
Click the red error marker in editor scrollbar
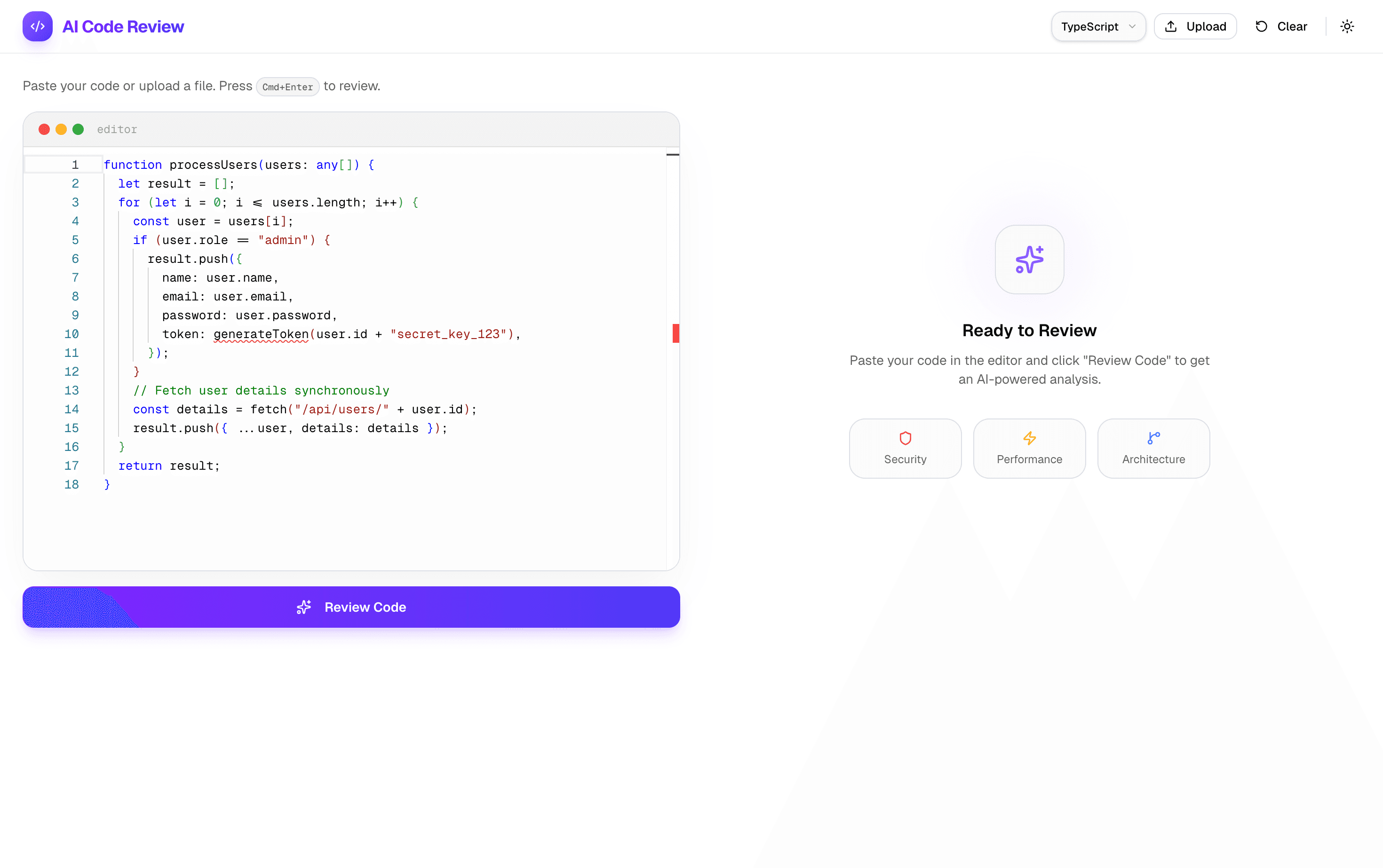676,333
